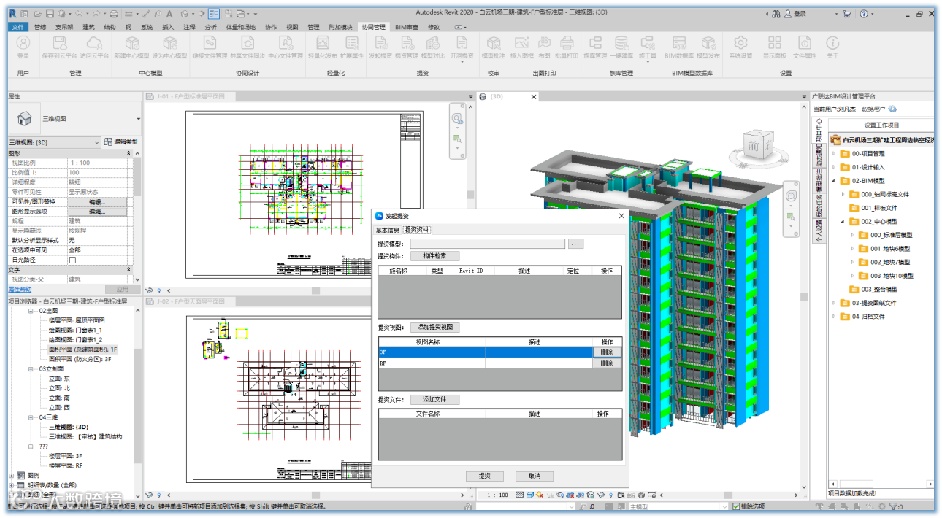Click the 提资模型 path input field

(486, 243)
